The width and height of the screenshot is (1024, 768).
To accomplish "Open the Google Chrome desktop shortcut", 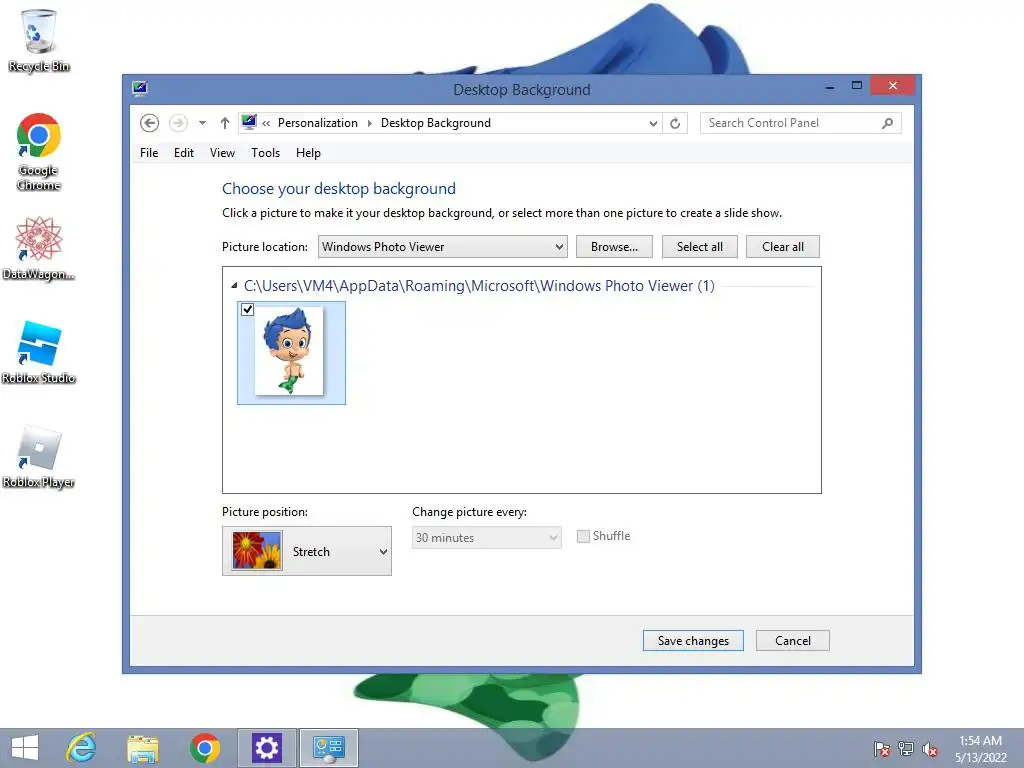I will coord(39,152).
